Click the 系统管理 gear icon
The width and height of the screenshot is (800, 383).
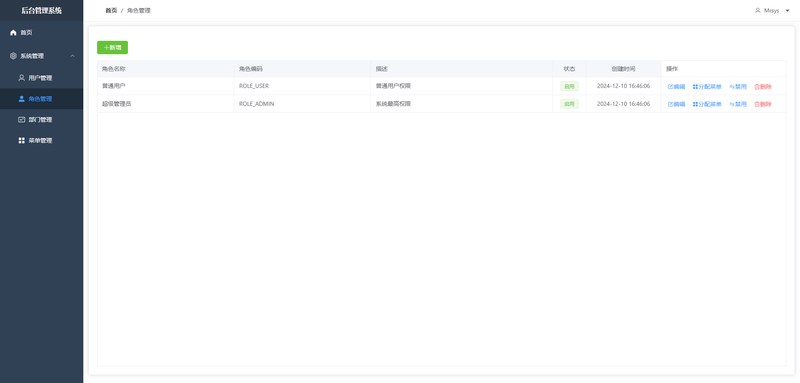click(x=13, y=56)
